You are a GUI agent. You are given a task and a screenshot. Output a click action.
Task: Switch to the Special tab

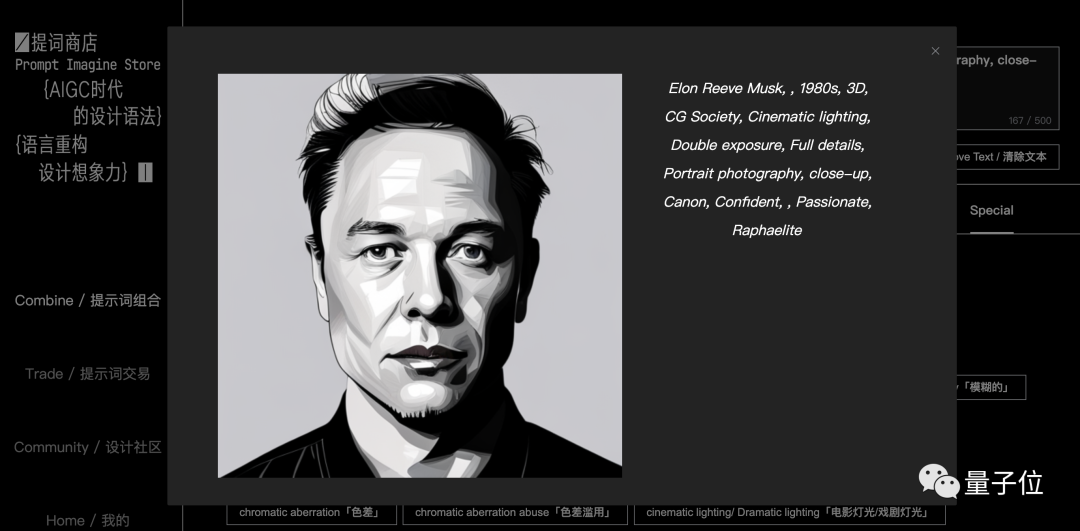click(991, 211)
